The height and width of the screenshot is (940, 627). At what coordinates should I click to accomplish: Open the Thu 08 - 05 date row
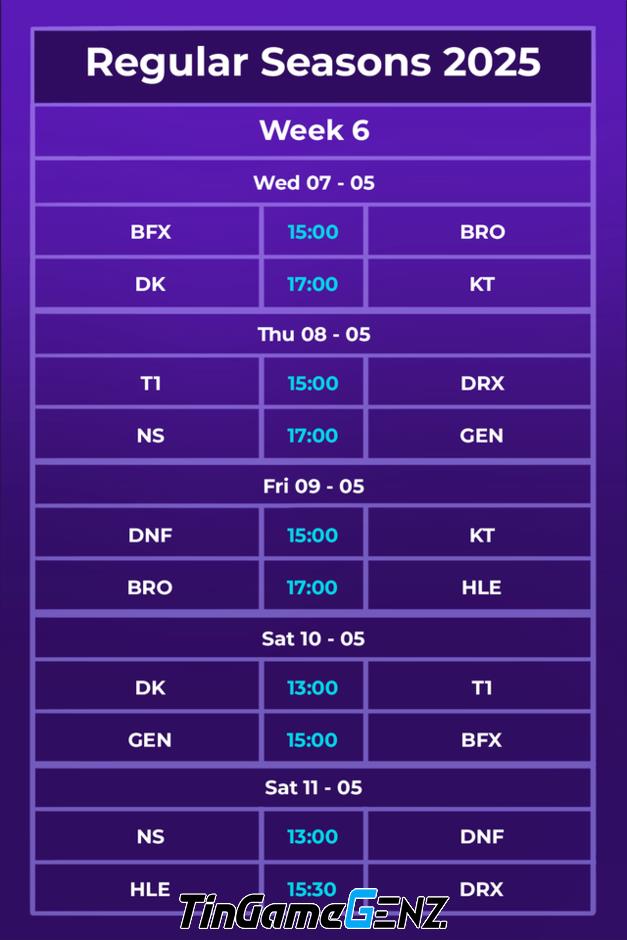(314, 335)
